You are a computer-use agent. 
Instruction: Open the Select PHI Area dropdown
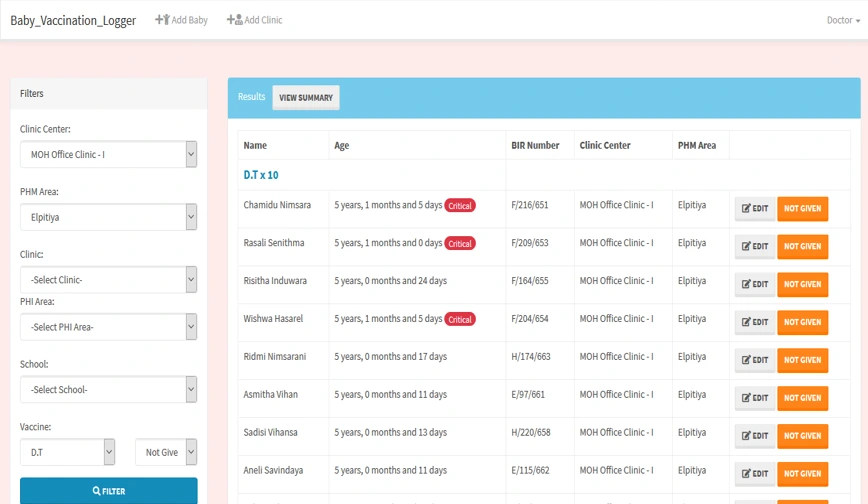(x=108, y=327)
